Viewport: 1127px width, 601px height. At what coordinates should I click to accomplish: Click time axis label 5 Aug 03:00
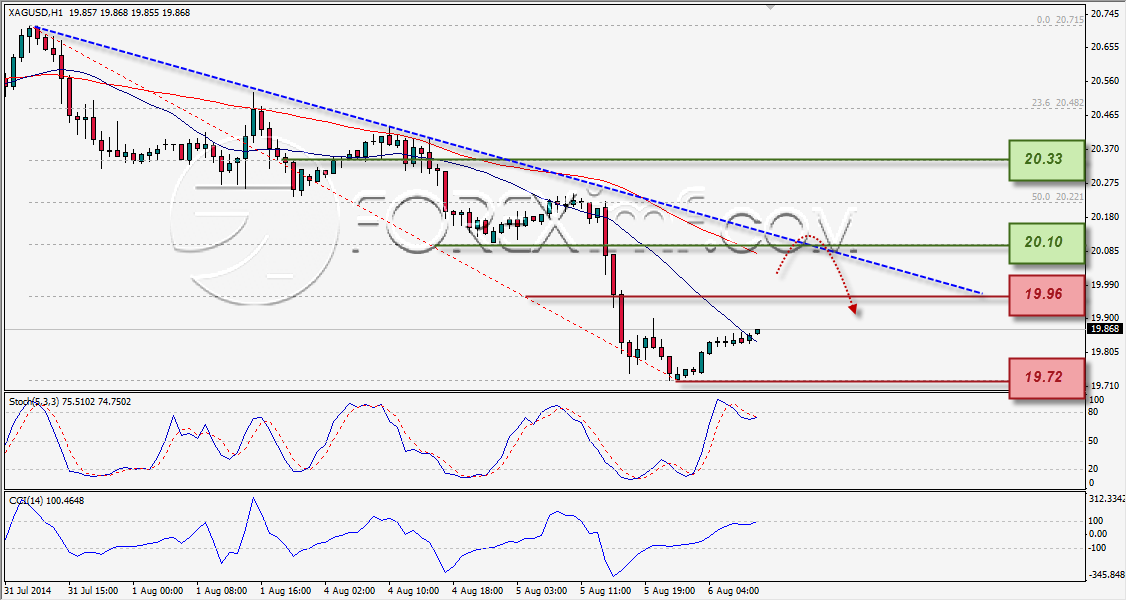541,591
